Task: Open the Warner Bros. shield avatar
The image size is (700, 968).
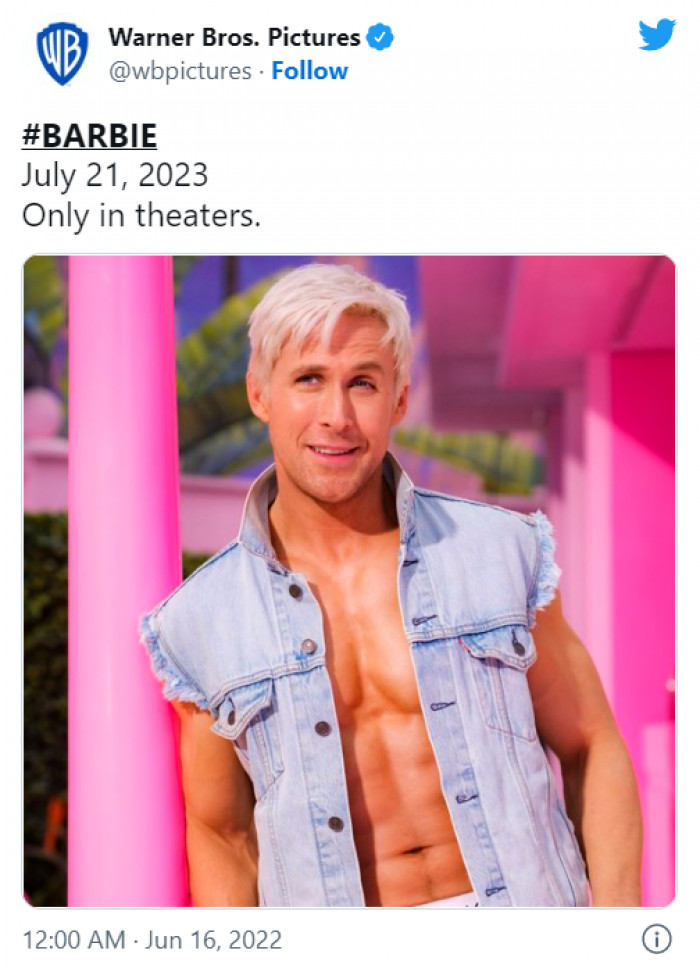Action: [62, 54]
